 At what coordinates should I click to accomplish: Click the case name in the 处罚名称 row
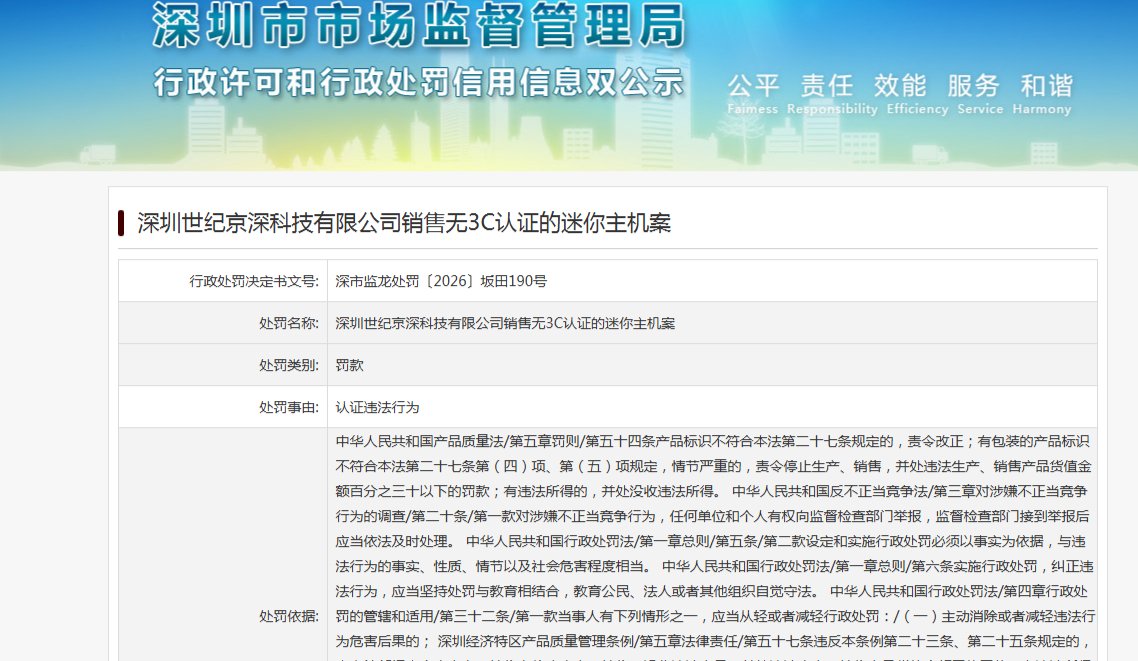click(505, 323)
